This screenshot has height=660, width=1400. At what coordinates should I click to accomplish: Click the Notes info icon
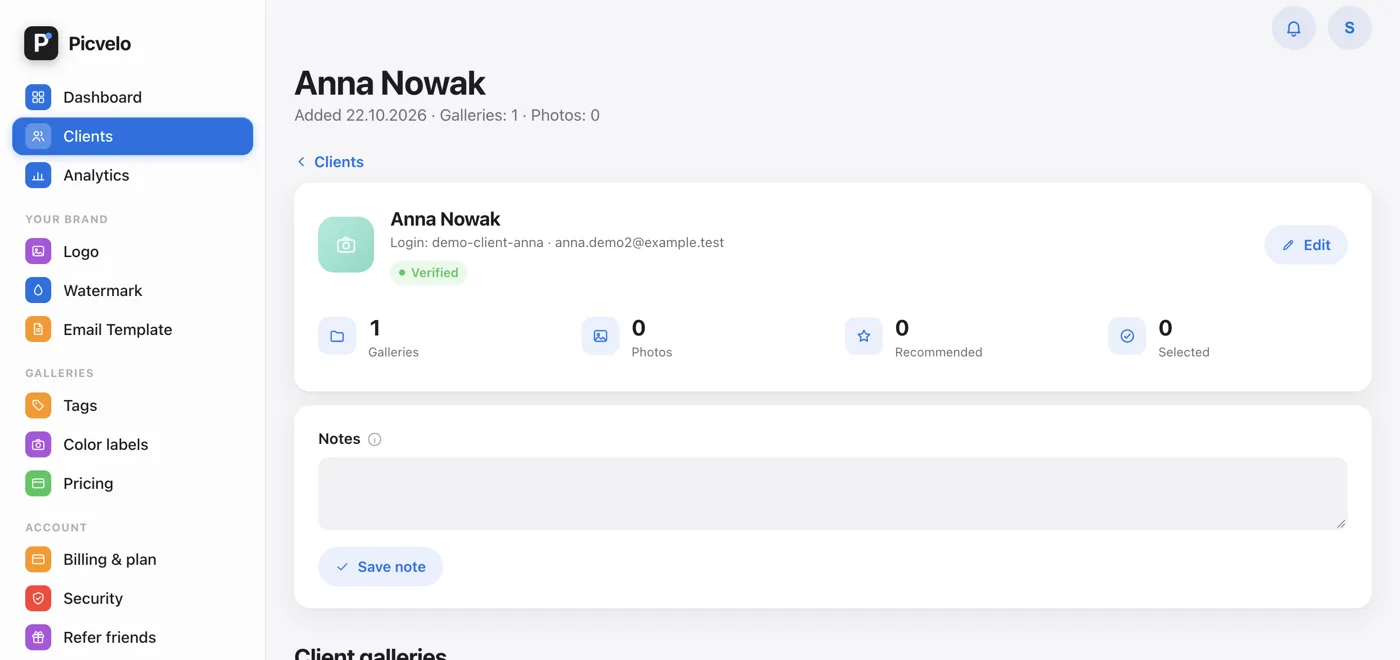[x=374, y=439]
